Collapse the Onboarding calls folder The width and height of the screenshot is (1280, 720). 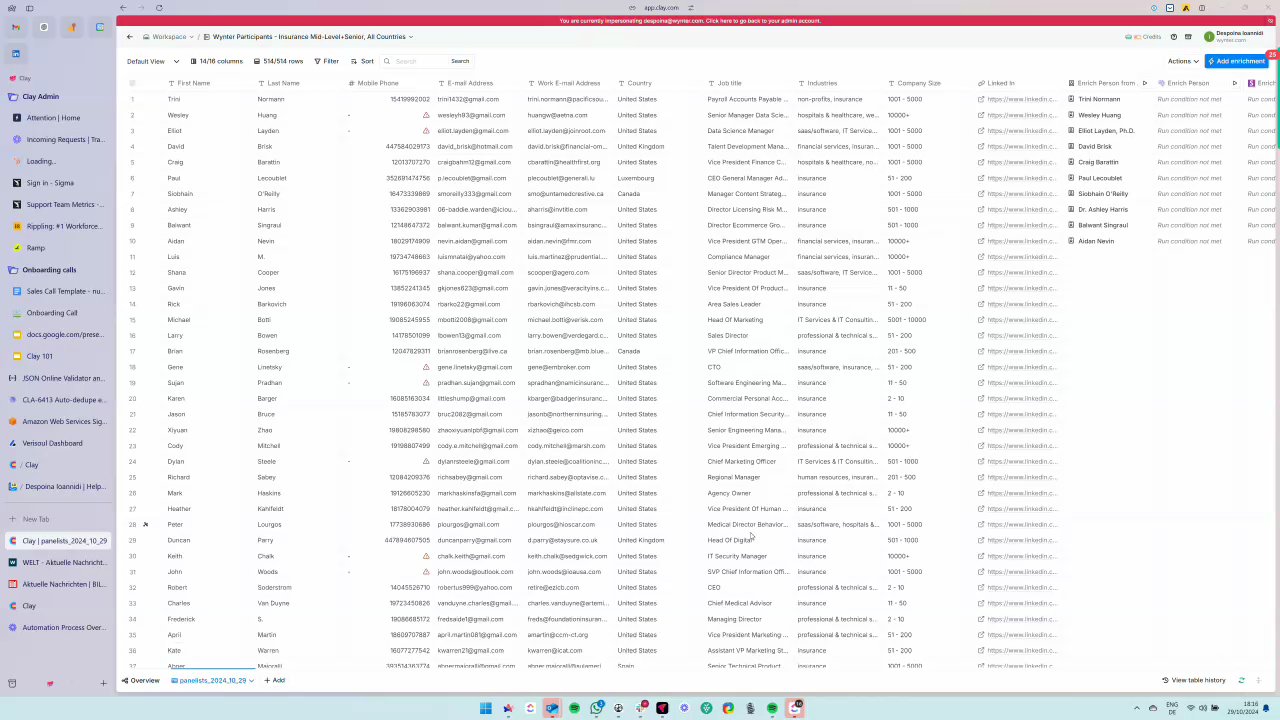42,270
